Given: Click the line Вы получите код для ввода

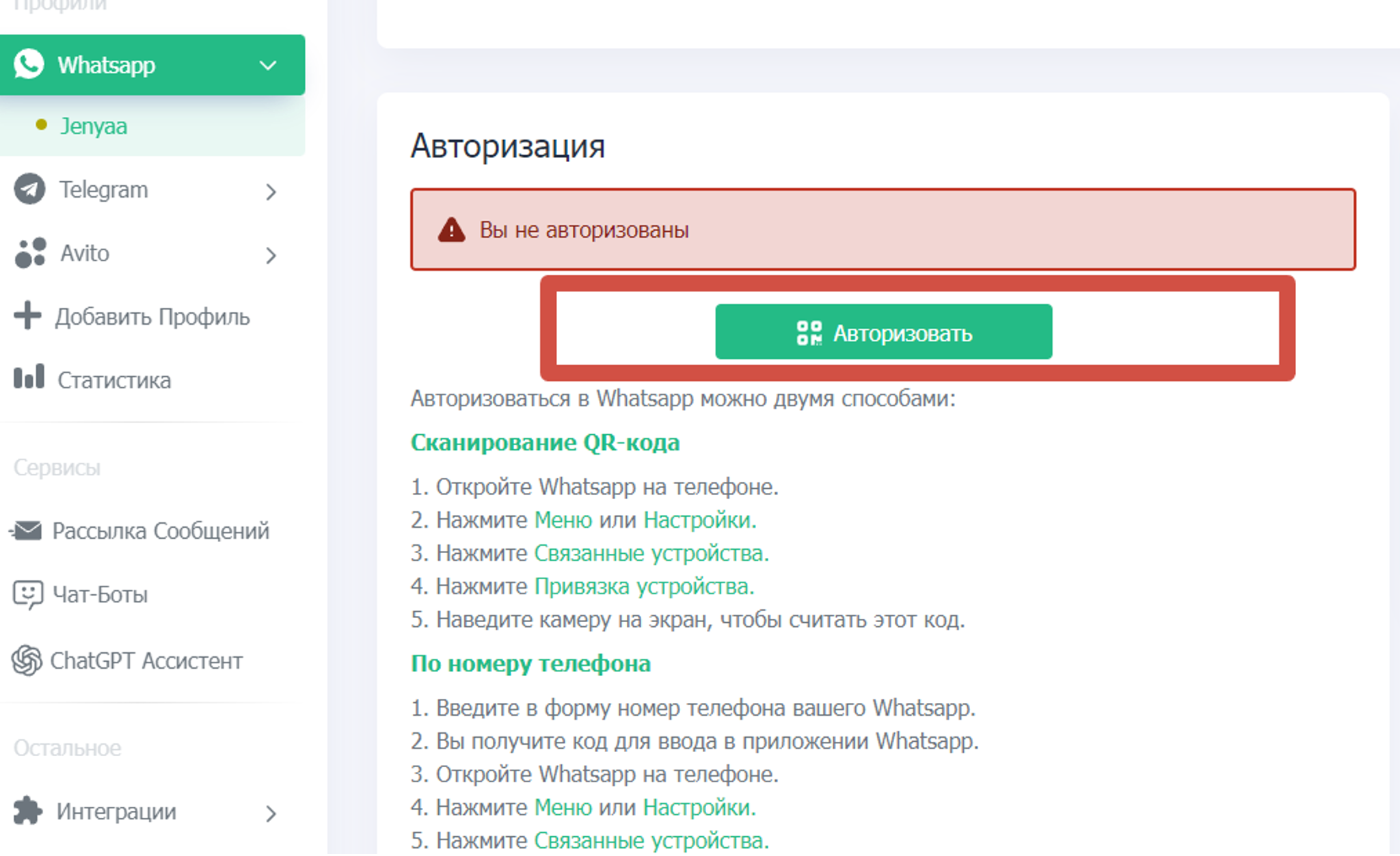Looking at the screenshot, I should coord(695,740).
